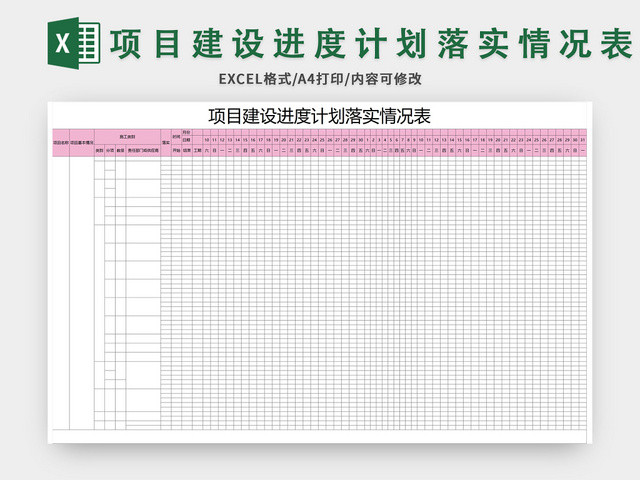Image resolution: width=640 pixels, height=480 pixels.
Task: Select the 月份 header cell
Action: [x=186, y=132]
